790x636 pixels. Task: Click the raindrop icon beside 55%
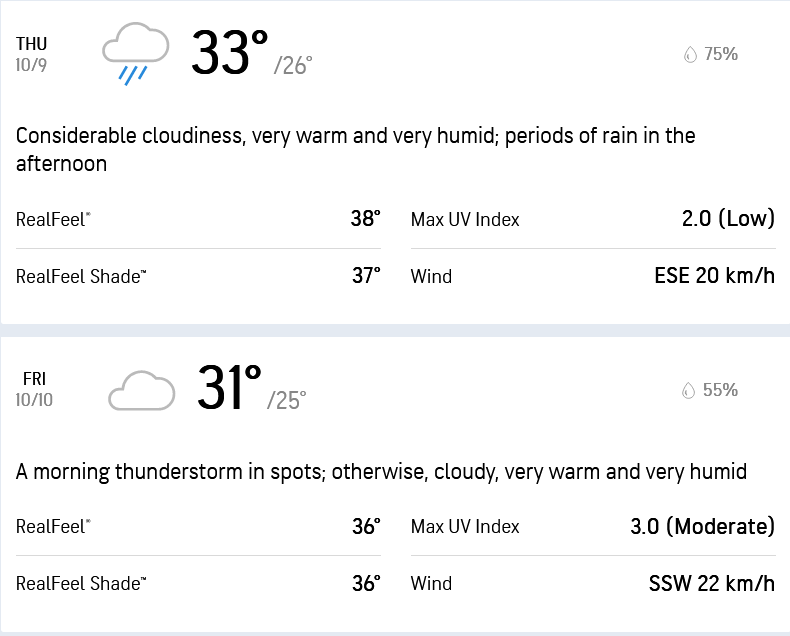689,391
